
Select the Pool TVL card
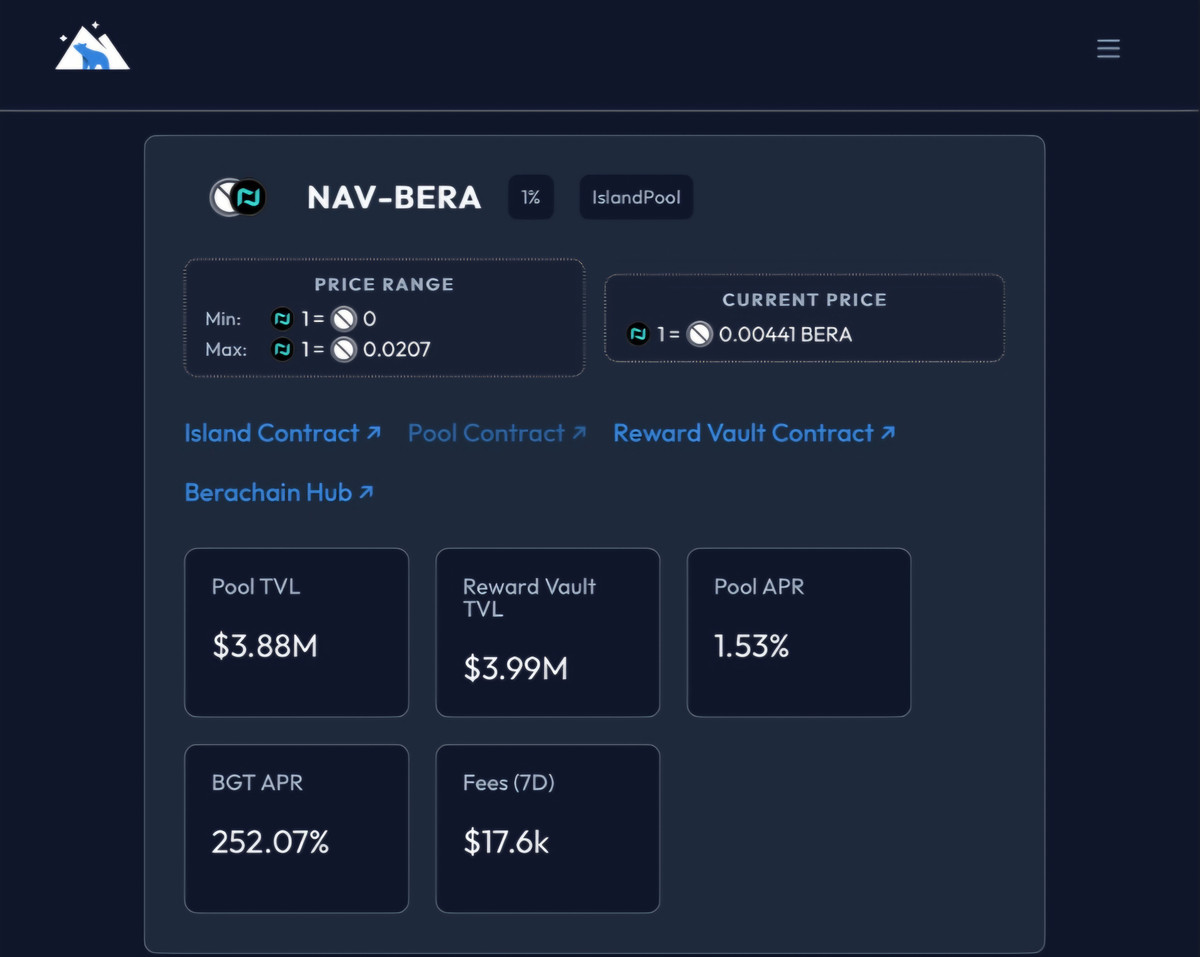pyautogui.click(x=296, y=632)
